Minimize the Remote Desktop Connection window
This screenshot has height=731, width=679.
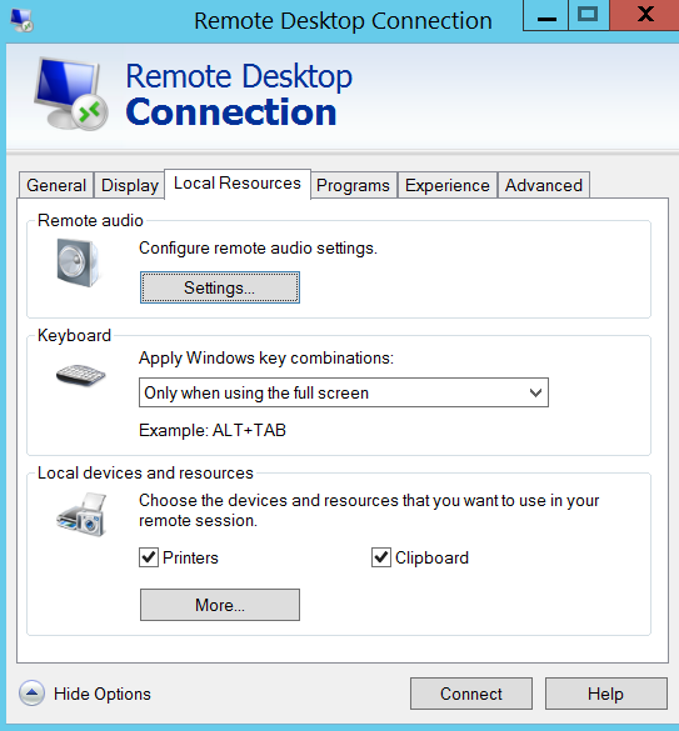tap(546, 15)
